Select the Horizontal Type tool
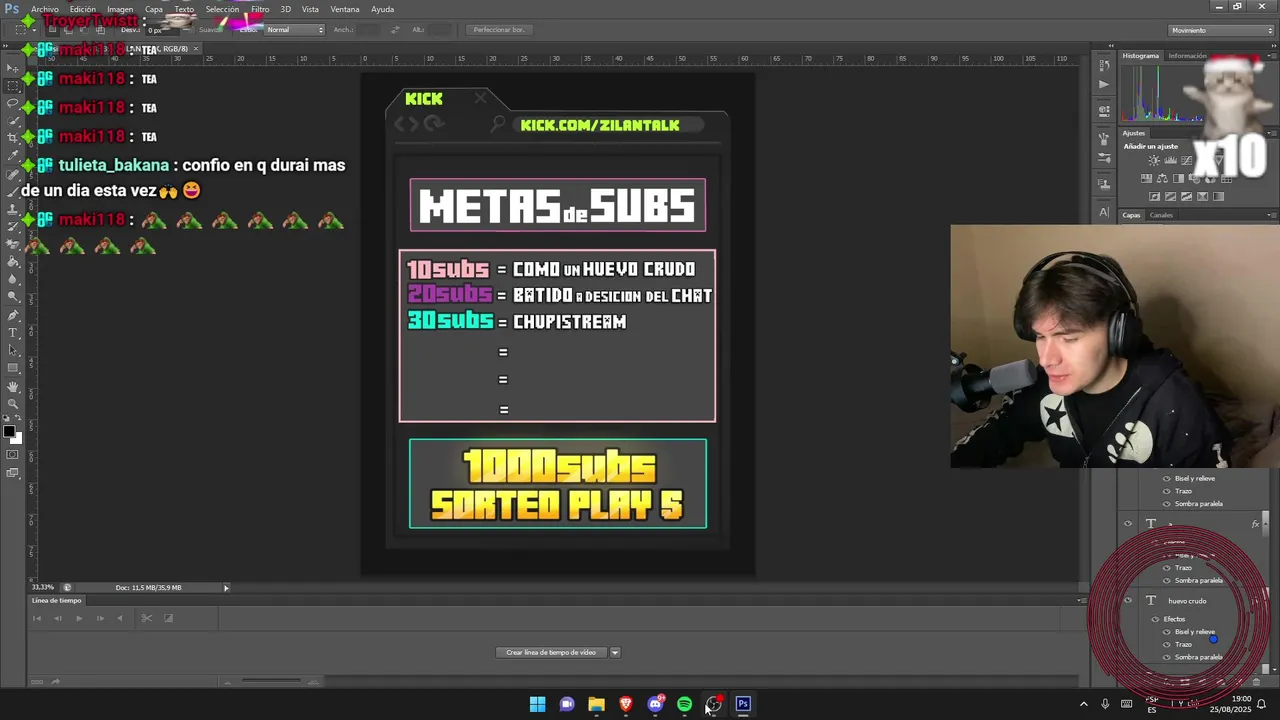The image size is (1280, 720). pyautogui.click(x=13, y=332)
